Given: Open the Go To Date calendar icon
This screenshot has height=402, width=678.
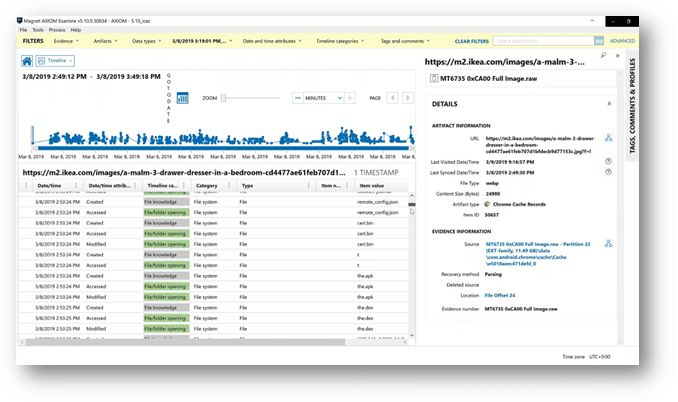Looking at the screenshot, I should tap(182, 98).
